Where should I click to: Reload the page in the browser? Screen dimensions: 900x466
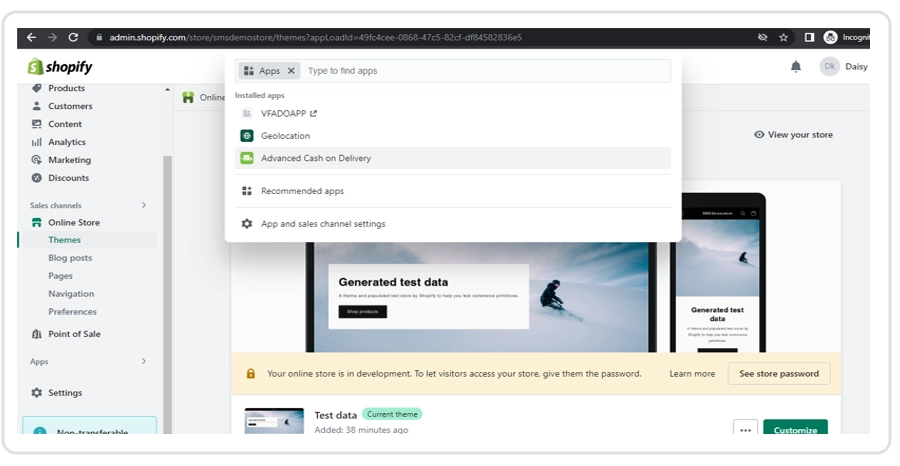click(x=73, y=37)
